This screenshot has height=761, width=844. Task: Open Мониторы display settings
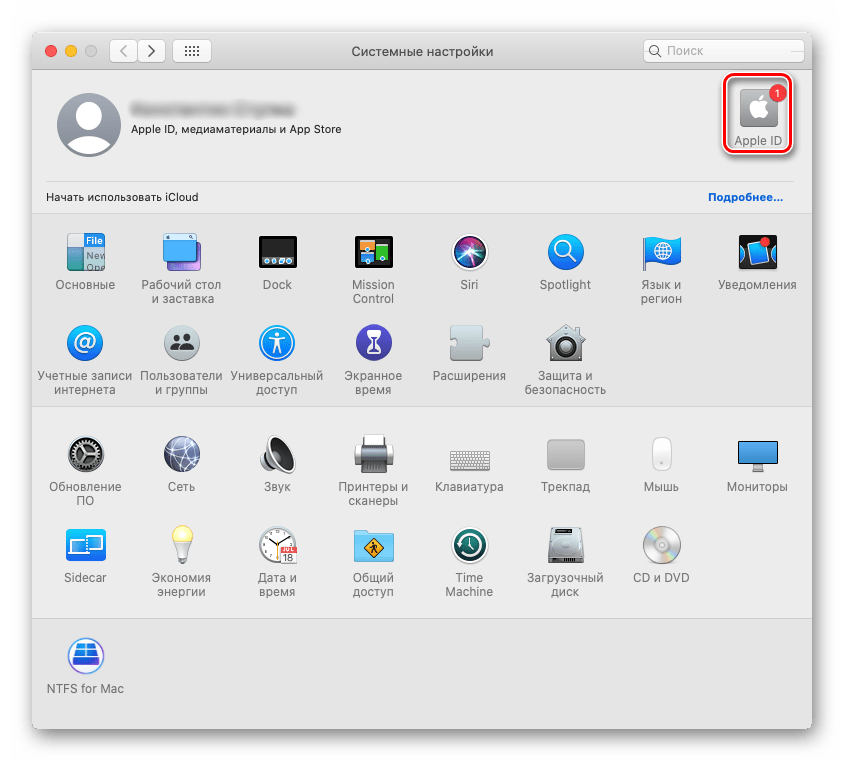(757, 454)
